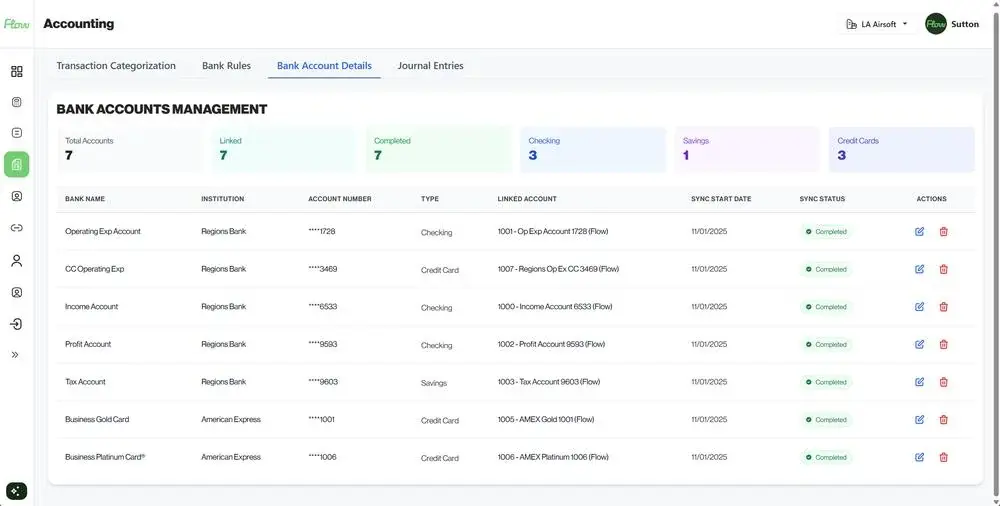Delete the Business Platinum Card row
Screen dimensions: 1000x506
pyautogui.click(x=943, y=458)
